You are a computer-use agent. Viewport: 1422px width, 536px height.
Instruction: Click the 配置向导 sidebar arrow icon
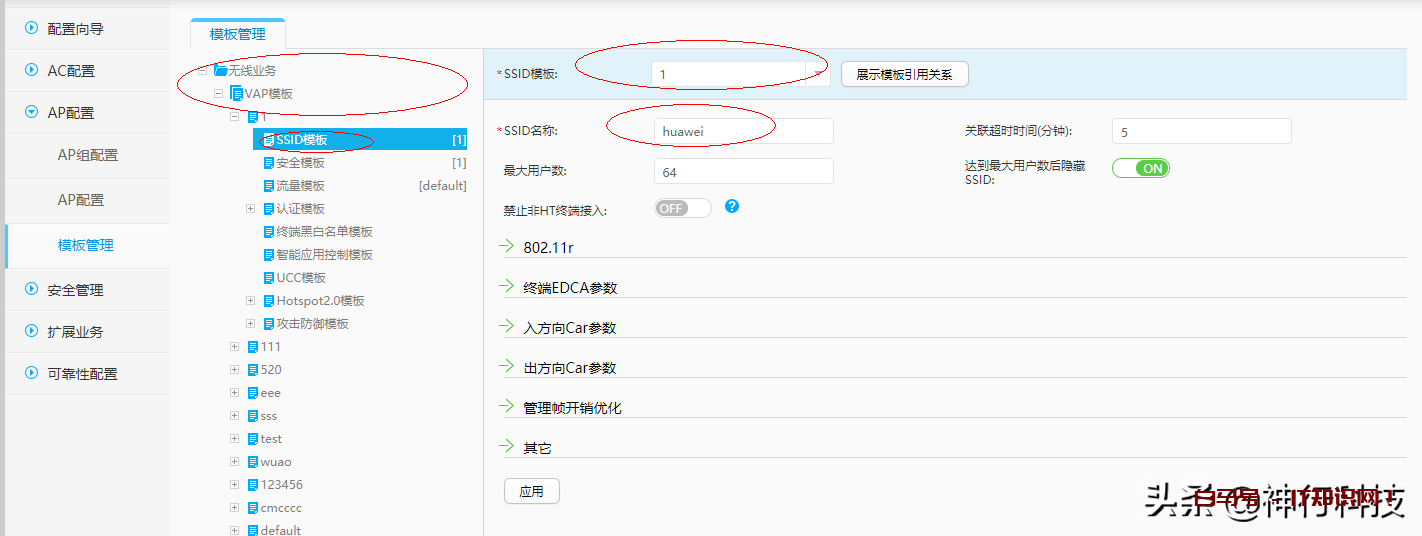pos(32,29)
